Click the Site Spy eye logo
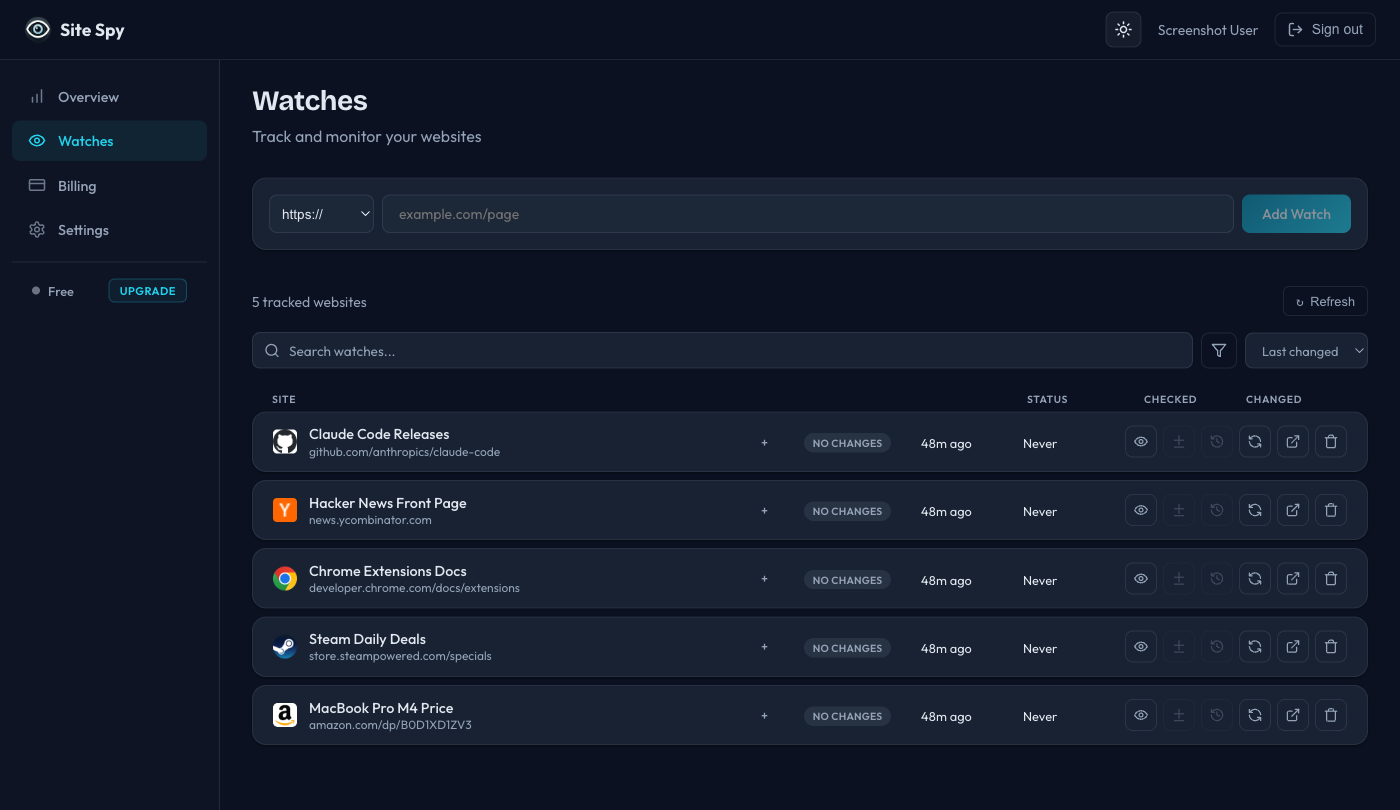The image size is (1400, 810). (x=38, y=29)
